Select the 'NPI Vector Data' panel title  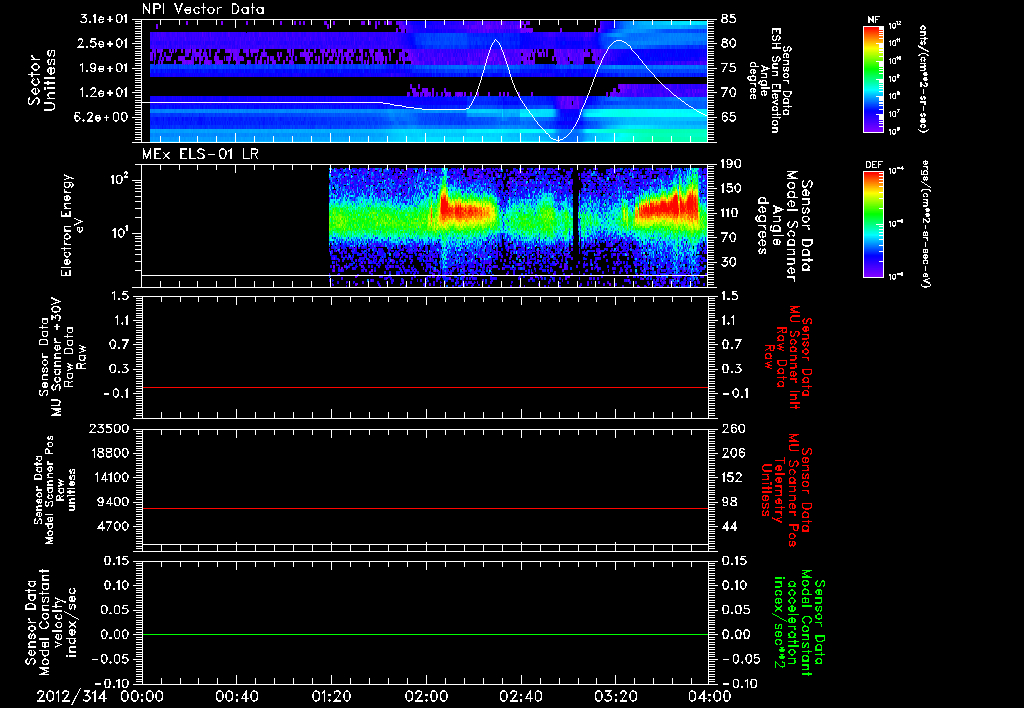tap(204, 9)
